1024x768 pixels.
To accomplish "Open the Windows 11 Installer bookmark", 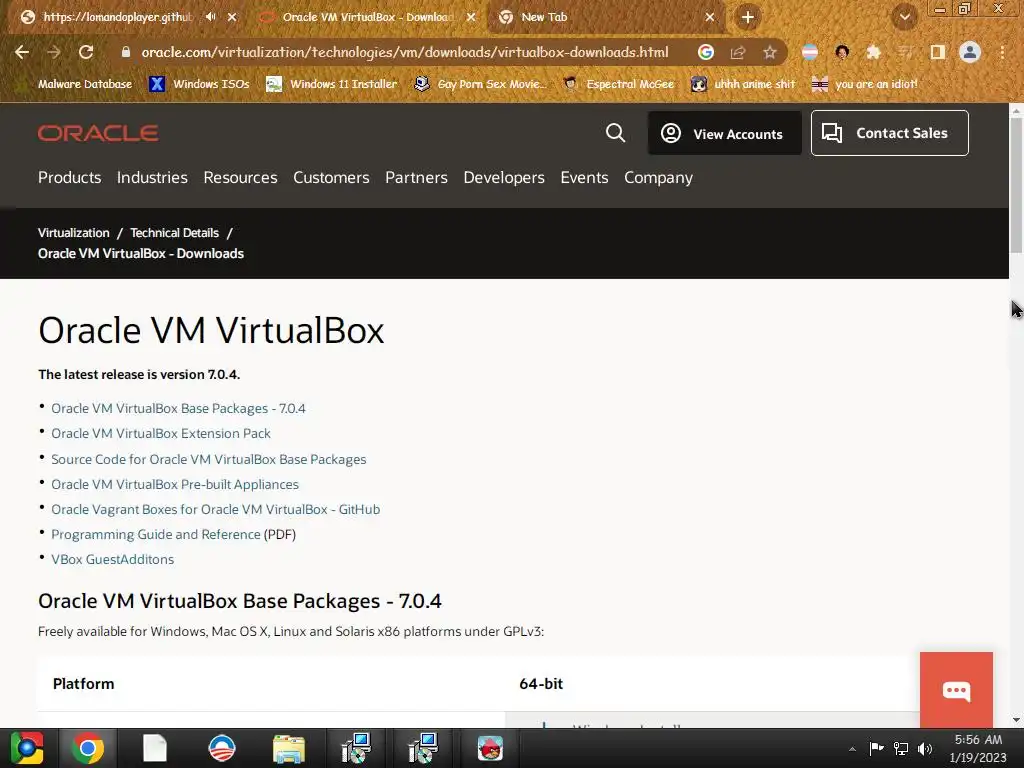I will pos(332,84).
